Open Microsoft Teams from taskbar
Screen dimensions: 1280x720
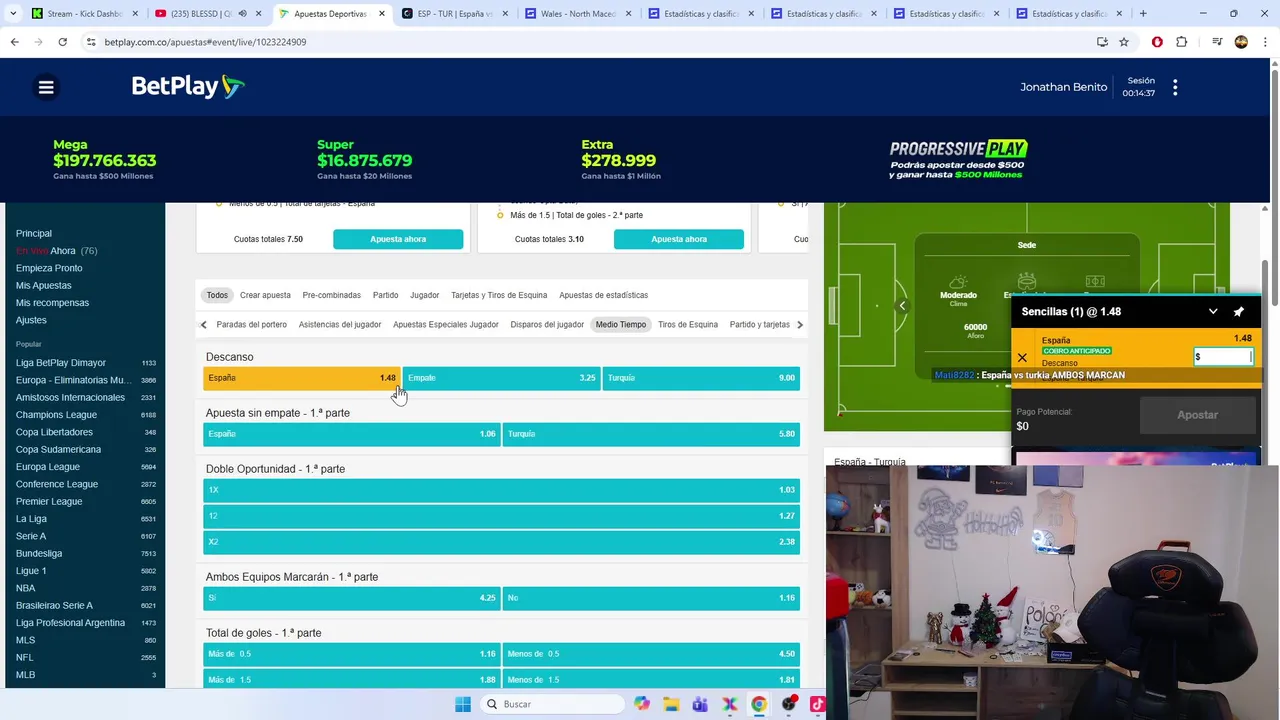coord(700,704)
